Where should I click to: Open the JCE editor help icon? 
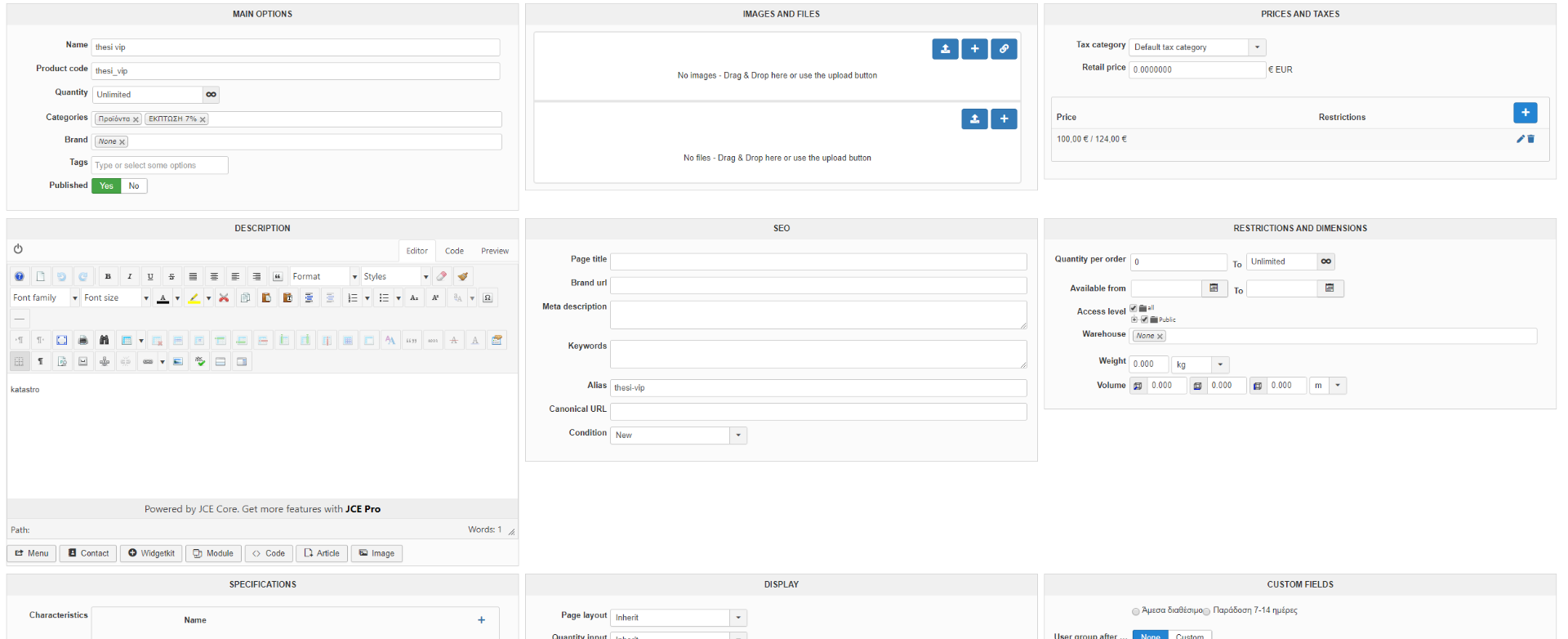pos(20,276)
